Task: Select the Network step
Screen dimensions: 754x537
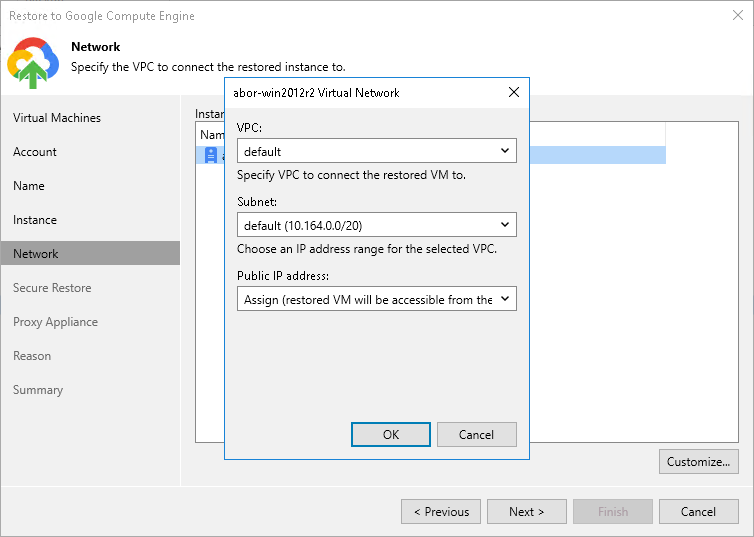Action: tap(90, 253)
